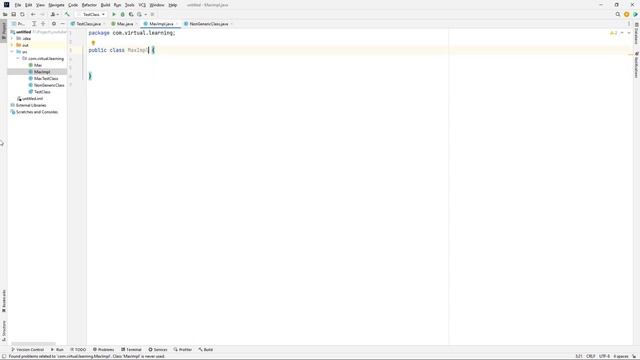Collapse the src folder in tree
Viewport: 640px width, 360px height.
12,52
